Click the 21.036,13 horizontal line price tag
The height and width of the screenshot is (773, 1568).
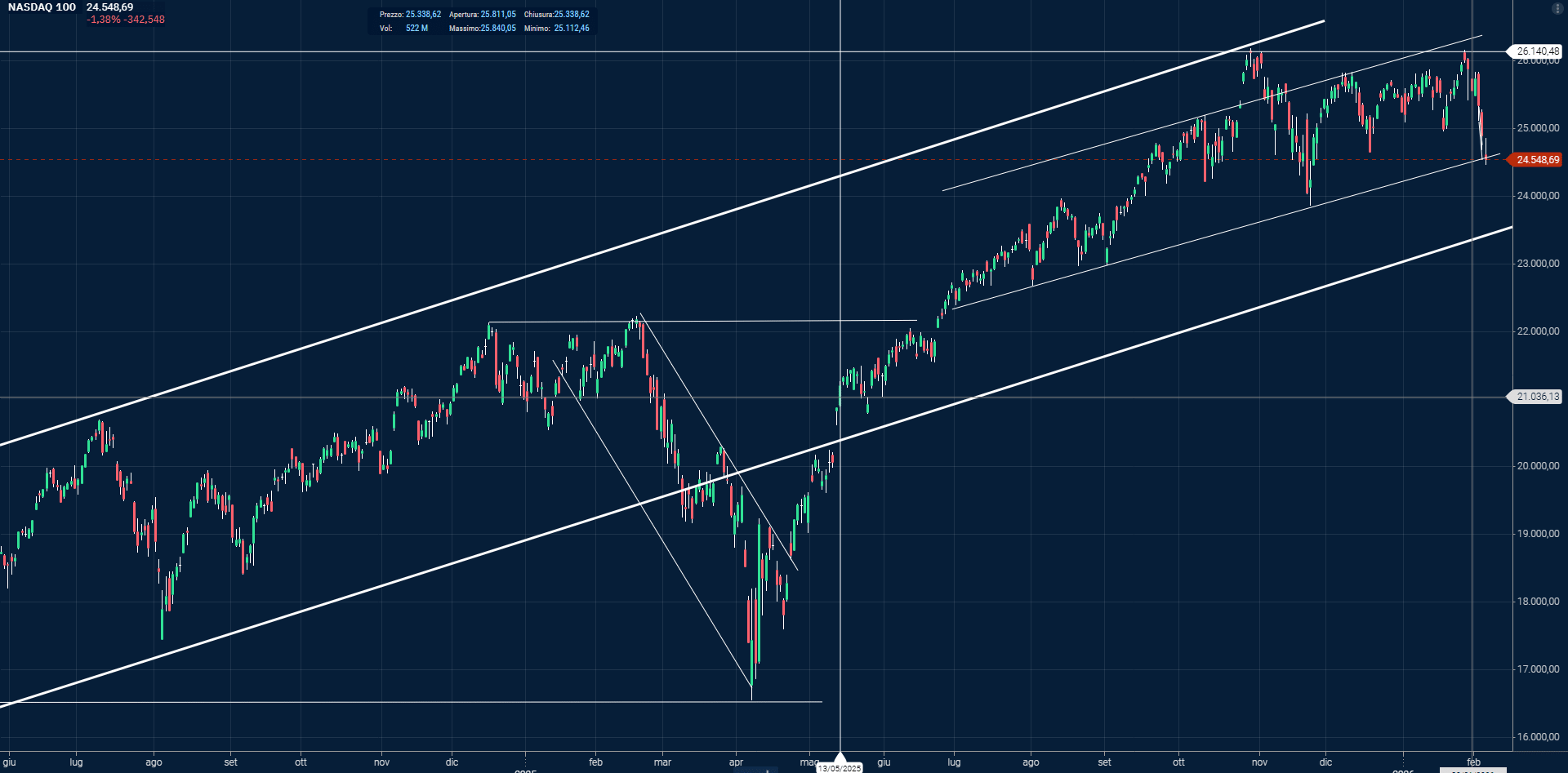point(1537,397)
